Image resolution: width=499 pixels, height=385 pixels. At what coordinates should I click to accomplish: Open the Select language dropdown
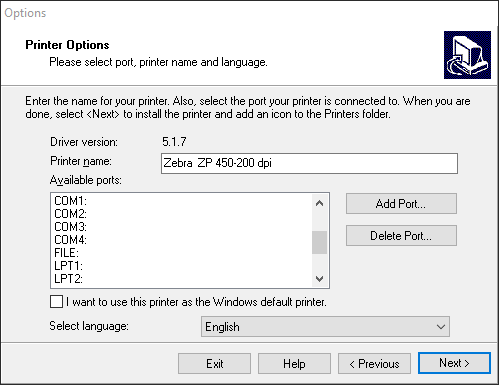pyautogui.click(x=325, y=327)
